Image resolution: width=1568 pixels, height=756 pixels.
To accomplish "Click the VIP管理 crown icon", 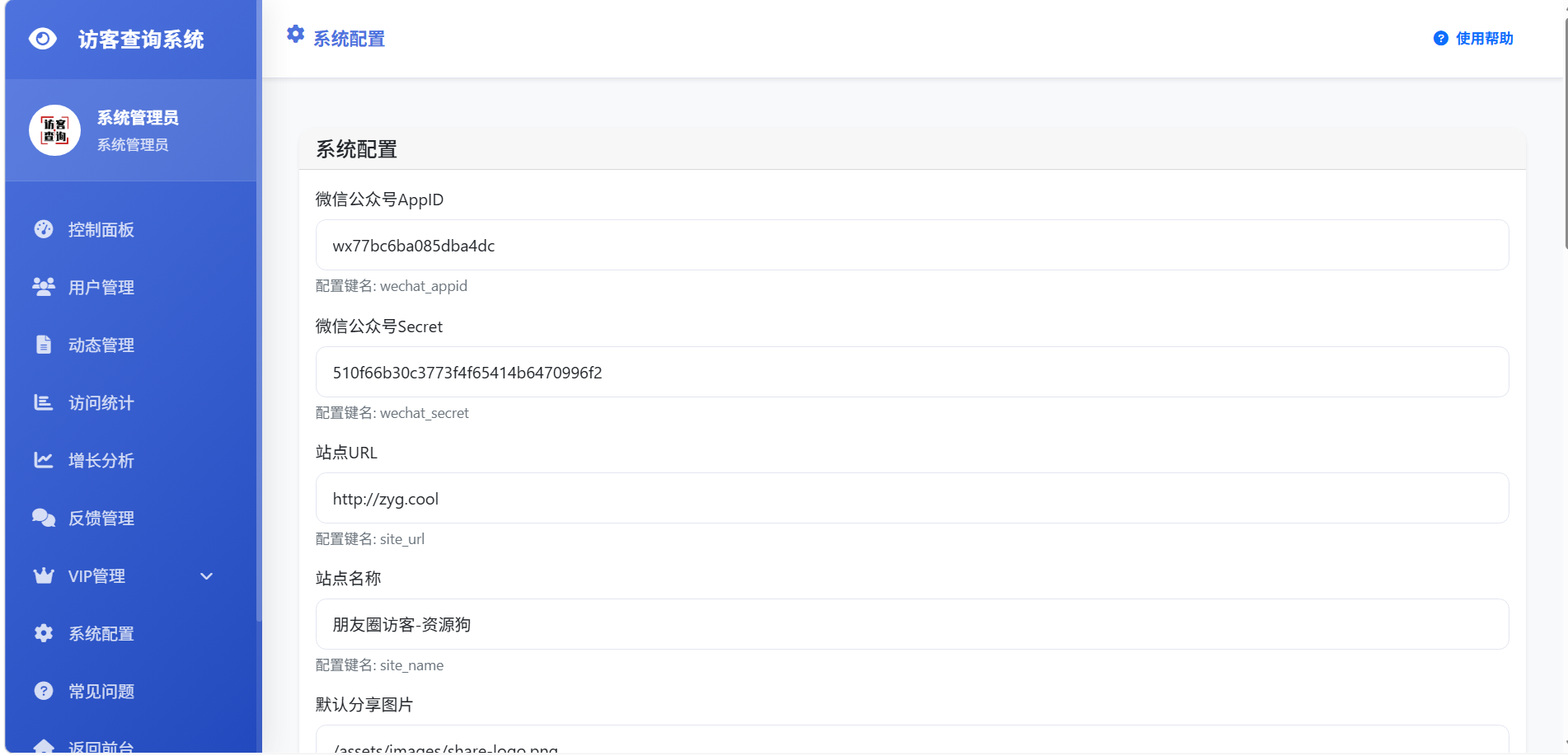I will pyautogui.click(x=44, y=575).
